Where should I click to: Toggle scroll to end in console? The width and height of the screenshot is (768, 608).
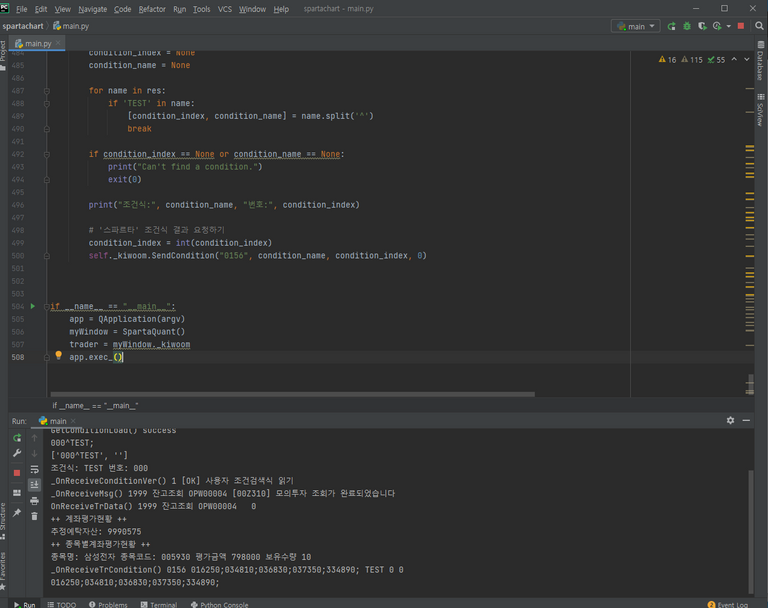click(34, 485)
